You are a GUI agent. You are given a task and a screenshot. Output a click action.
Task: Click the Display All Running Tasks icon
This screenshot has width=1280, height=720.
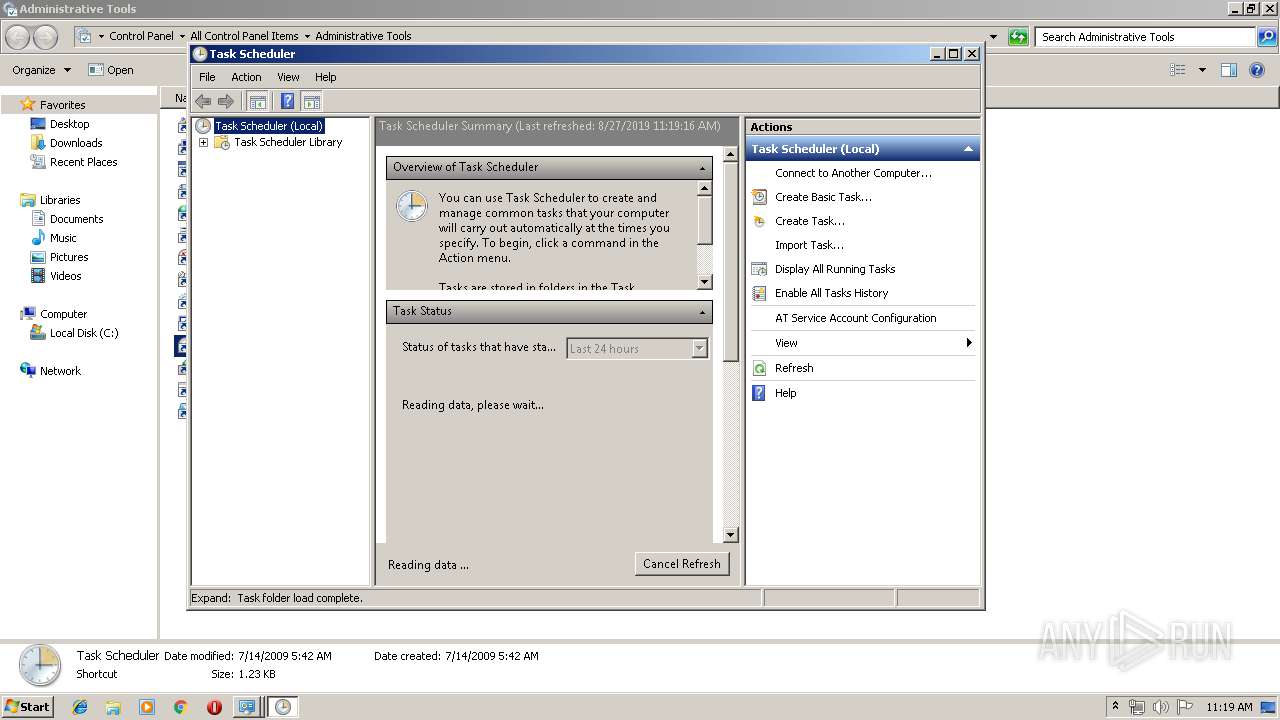click(x=760, y=269)
